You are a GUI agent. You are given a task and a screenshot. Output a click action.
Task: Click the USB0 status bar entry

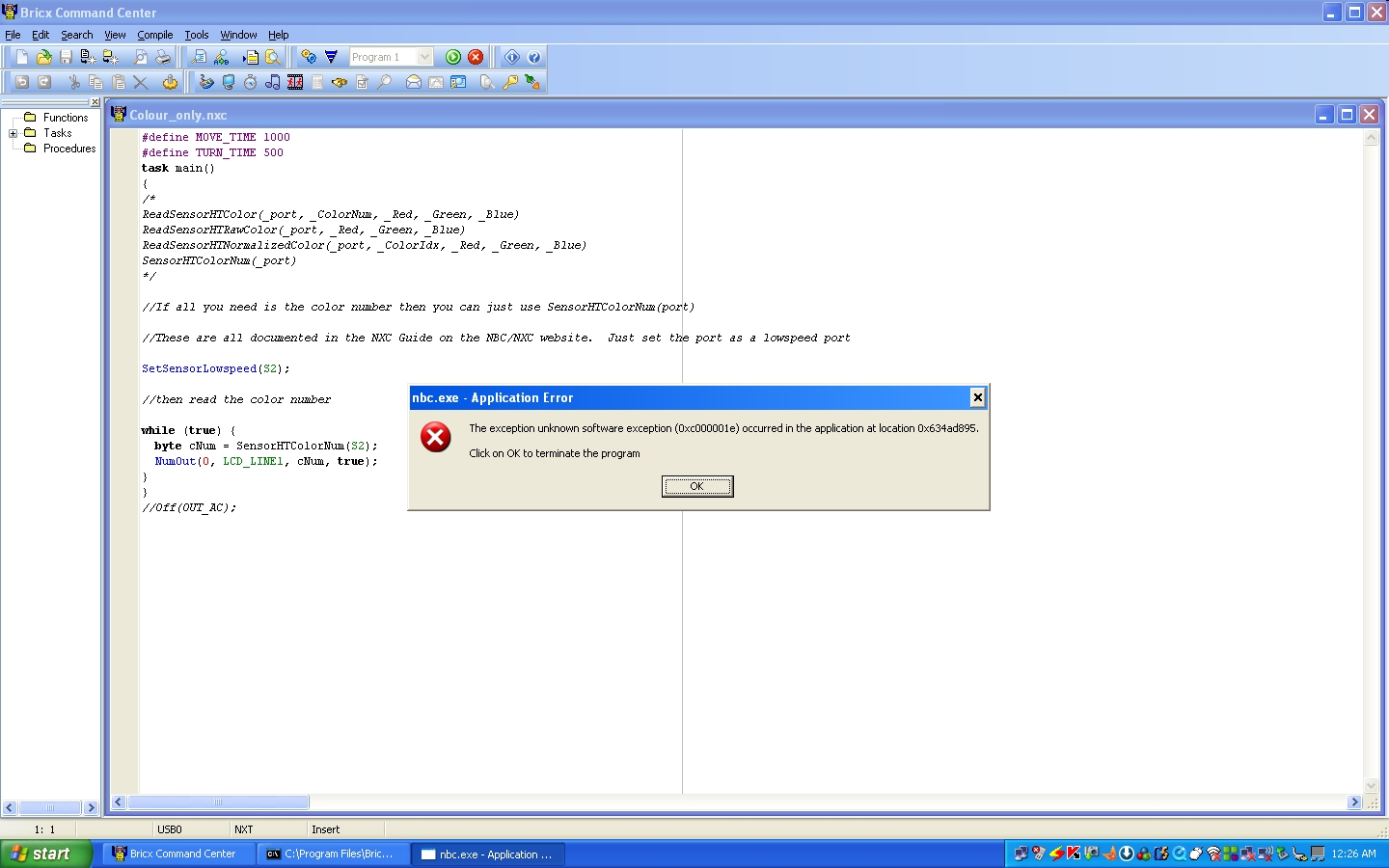pyautogui.click(x=170, y=829)
